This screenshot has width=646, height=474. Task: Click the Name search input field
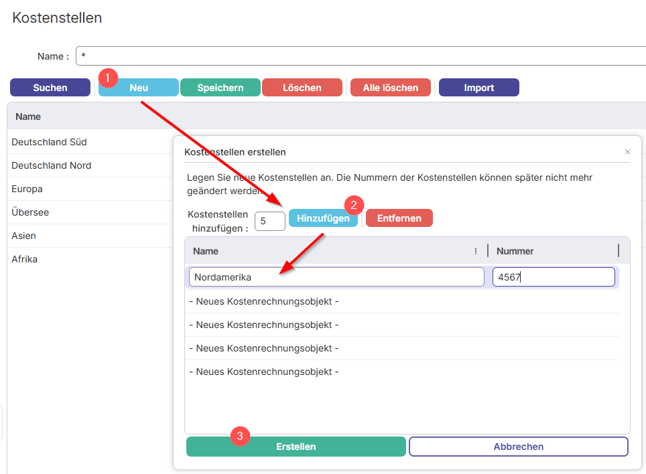tap(360, 56)
